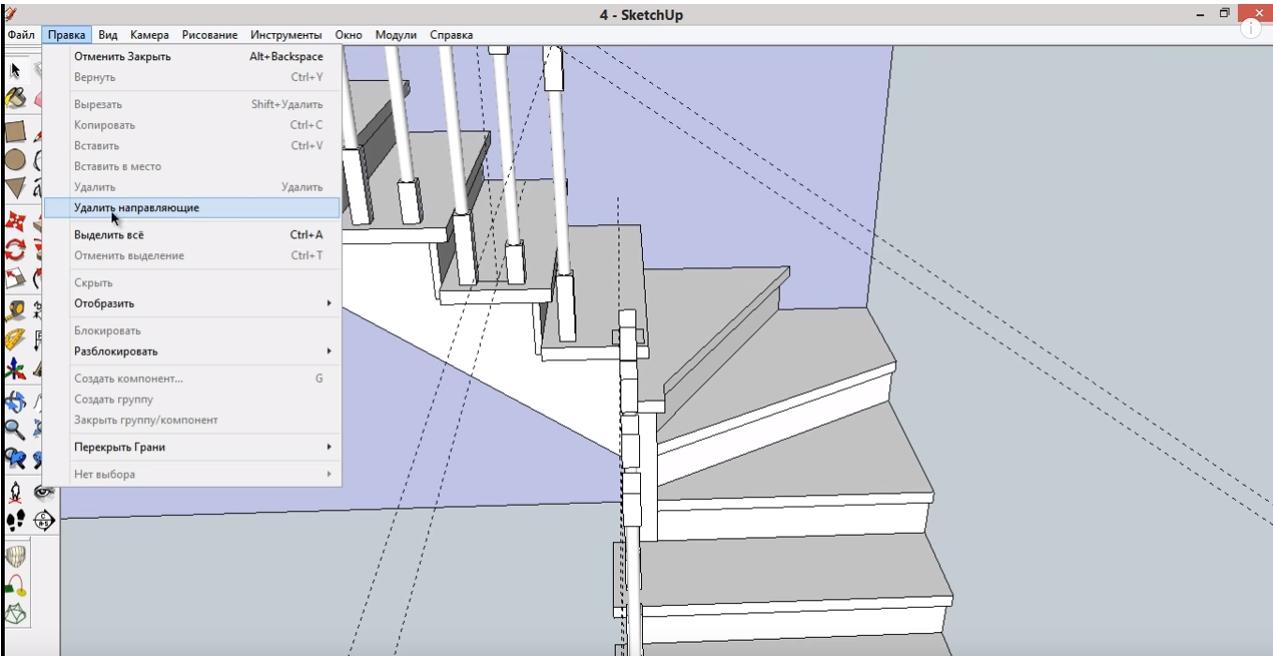Choose the Walk footprints tool

(15, 520)
